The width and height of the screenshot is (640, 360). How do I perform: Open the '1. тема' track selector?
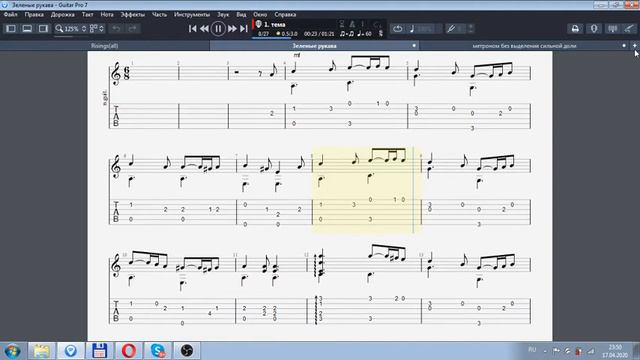[x=275, y=24]
